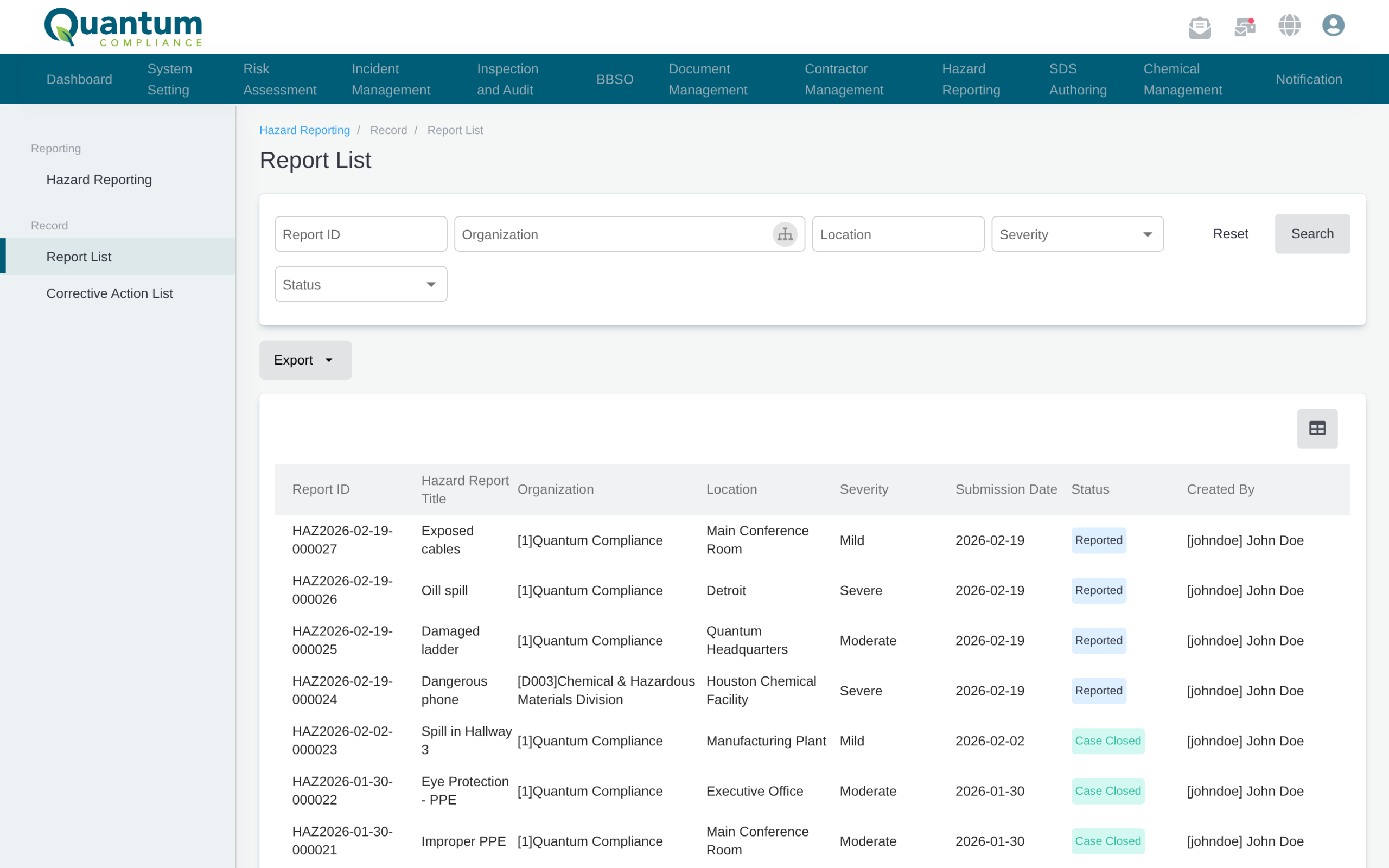Click the Manufacturing Plant location cell

pyautogui.click(x=766, y=741)
